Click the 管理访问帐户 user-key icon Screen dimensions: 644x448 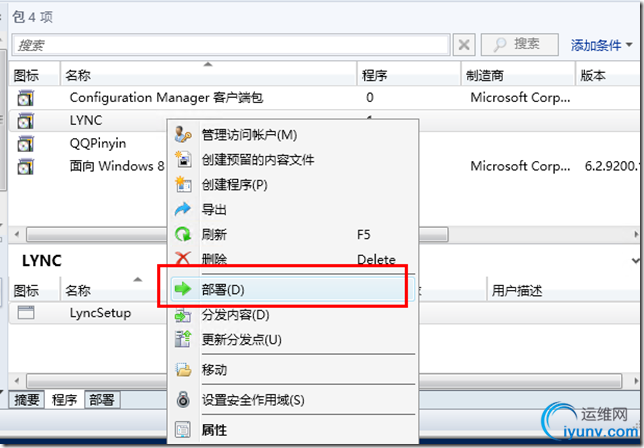coord(183,135)
